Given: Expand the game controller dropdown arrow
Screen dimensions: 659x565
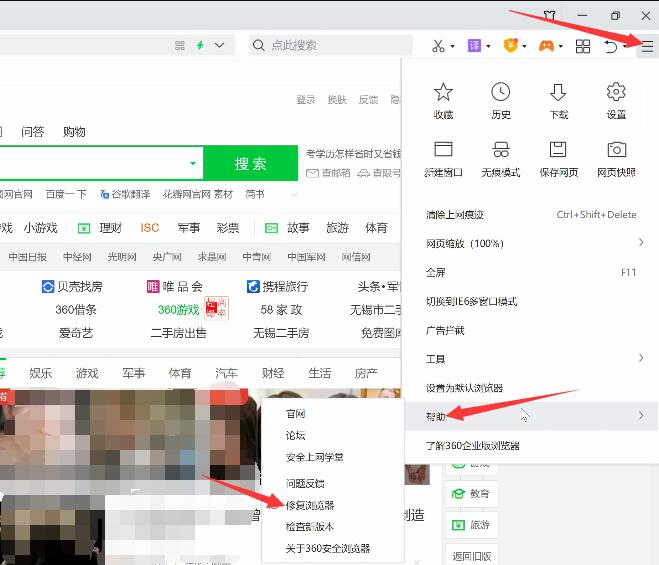Looking at the screenshot, I should (561, 46).
